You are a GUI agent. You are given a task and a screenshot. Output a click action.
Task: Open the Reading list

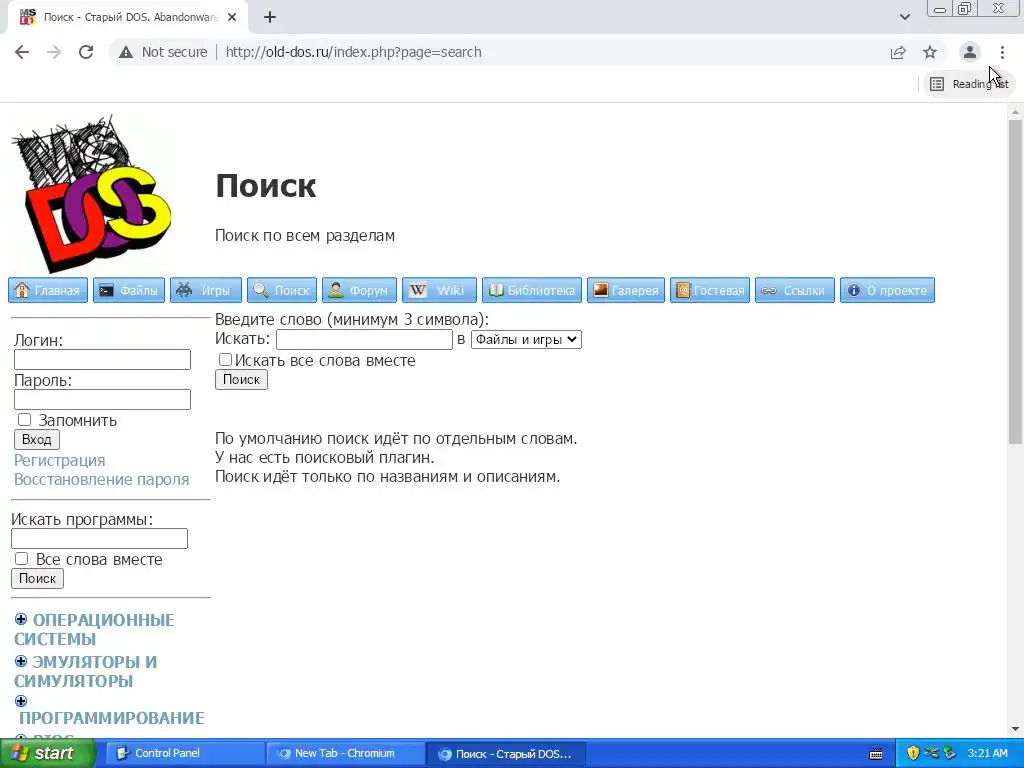tap(969, 84)
